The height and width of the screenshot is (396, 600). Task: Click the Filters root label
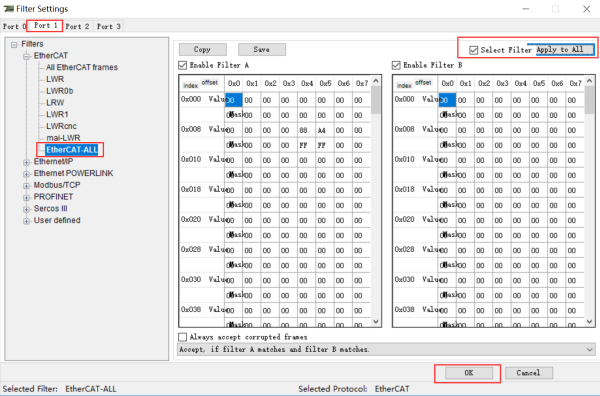(32, 44)
